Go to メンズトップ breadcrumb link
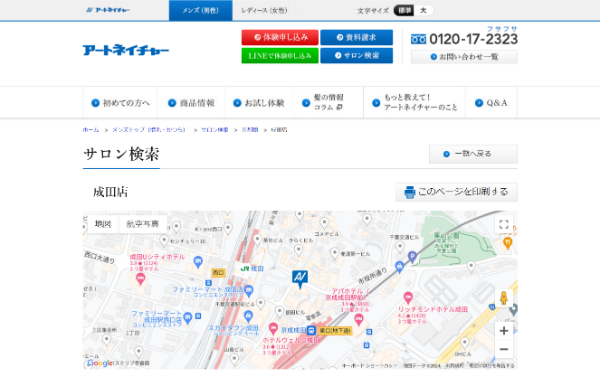 [149, 130]
